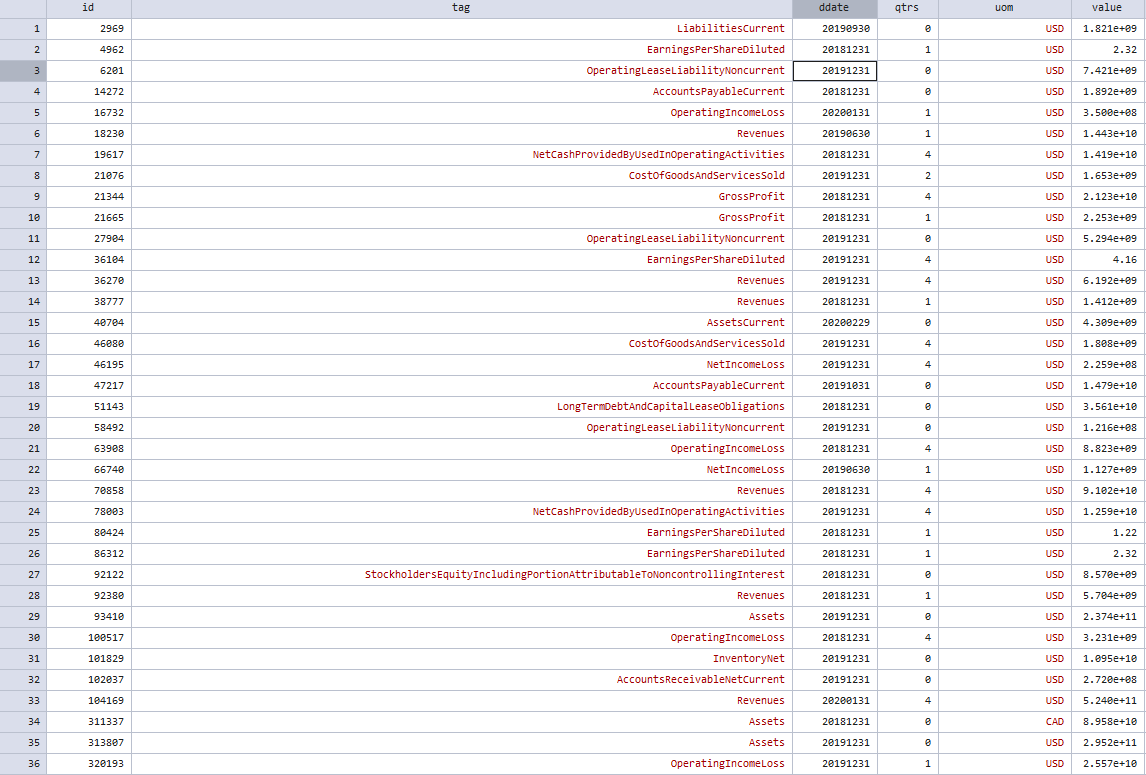The height and width of the screenshot is (775, 1146).
Task: Click the value cell 5.240e+11
Action: [x=1108, y=700]
